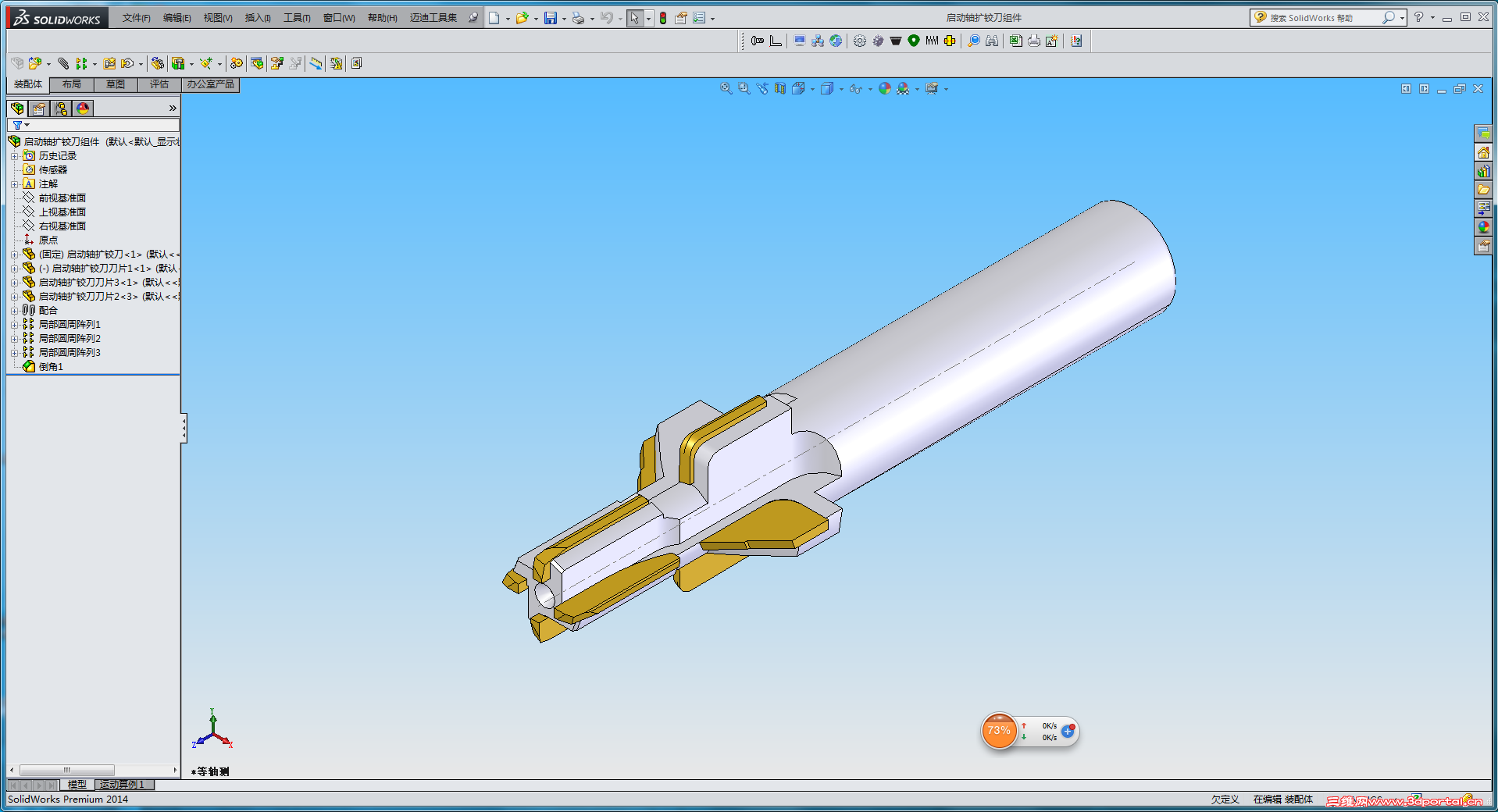Click the Zoom to Fit icon
This screenshot has height=812, width=1498.
coord(726,88)
